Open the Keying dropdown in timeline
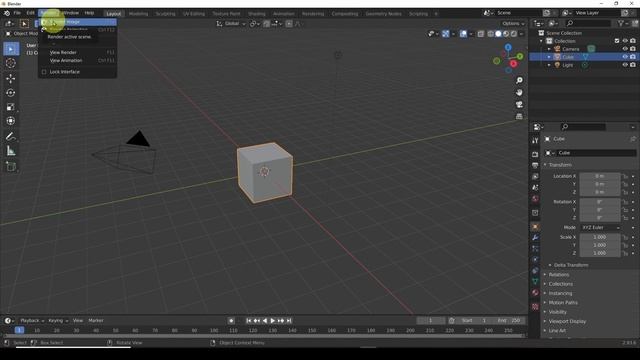The image size is (640, 360). 58,321
